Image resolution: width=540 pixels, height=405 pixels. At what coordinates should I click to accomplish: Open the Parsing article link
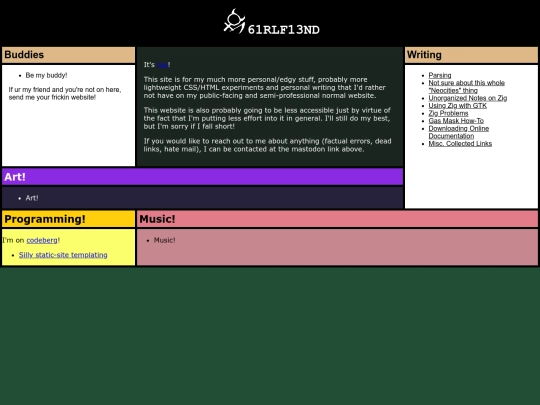pyautogui.click(x=440, y=75)
